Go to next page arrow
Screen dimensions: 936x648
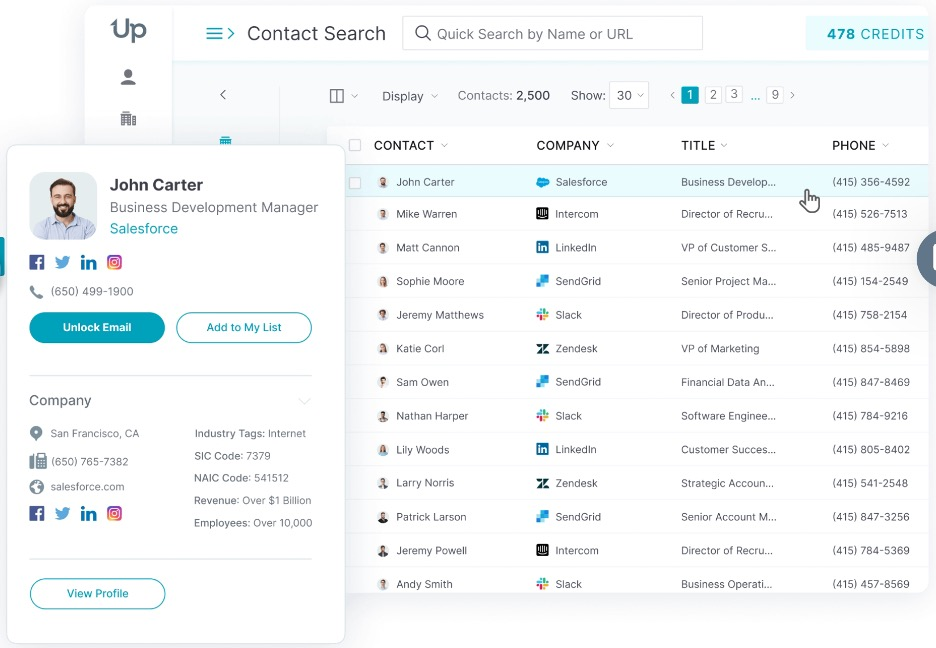pos(792,95)
